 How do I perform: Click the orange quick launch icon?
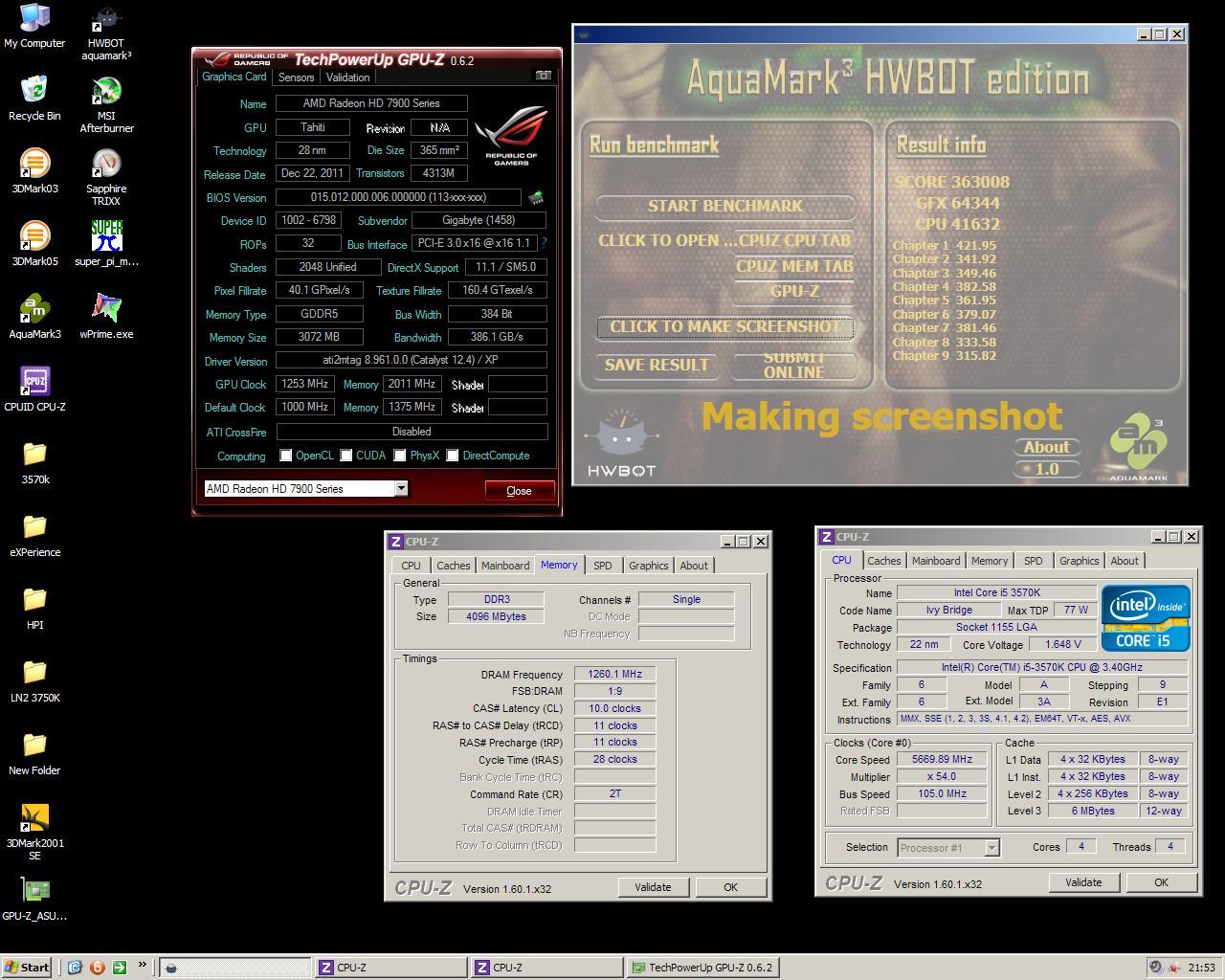click(97, 968)
